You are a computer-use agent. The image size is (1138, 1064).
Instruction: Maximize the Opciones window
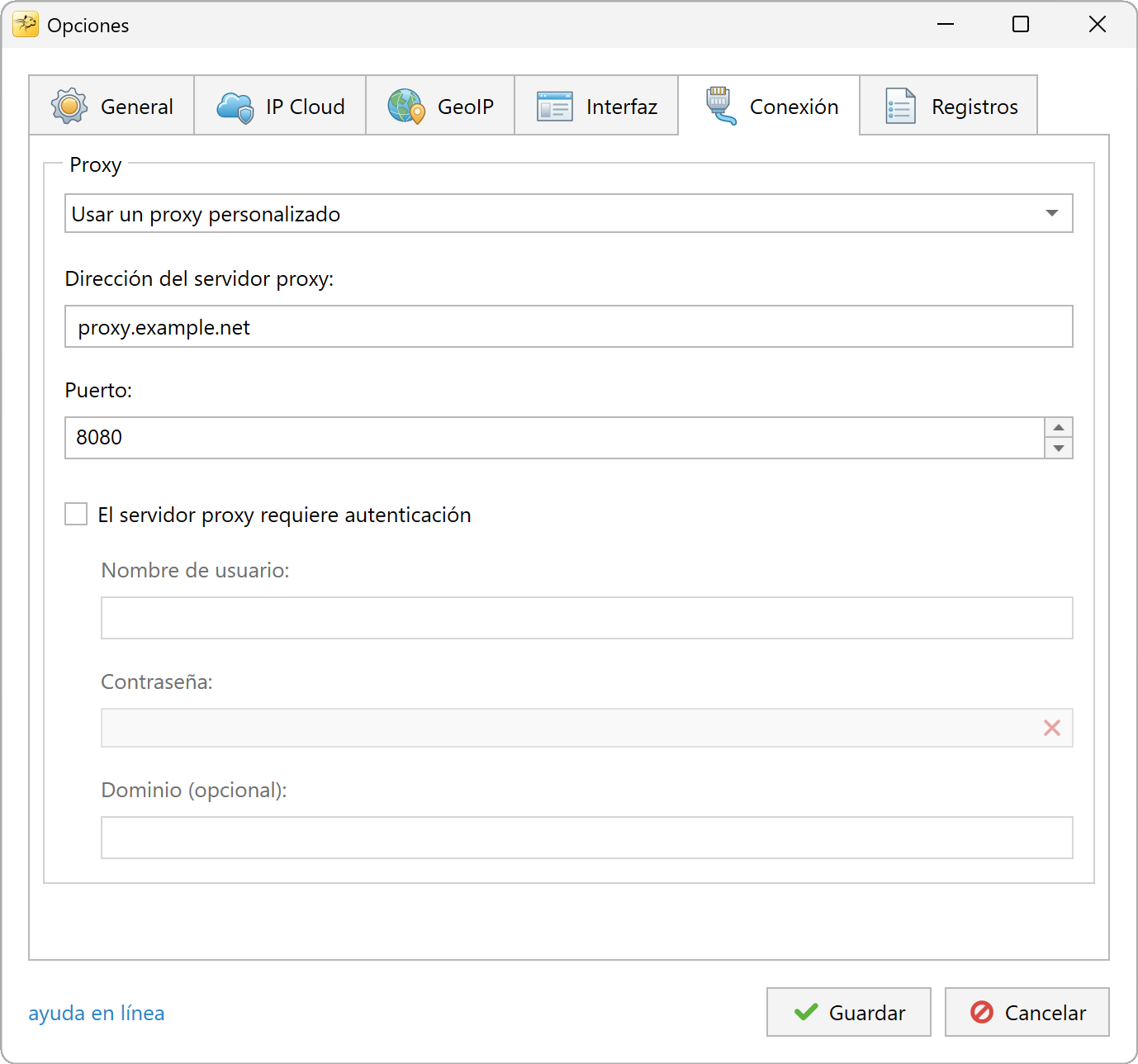pyautogui.click(x=1021, y=25)
